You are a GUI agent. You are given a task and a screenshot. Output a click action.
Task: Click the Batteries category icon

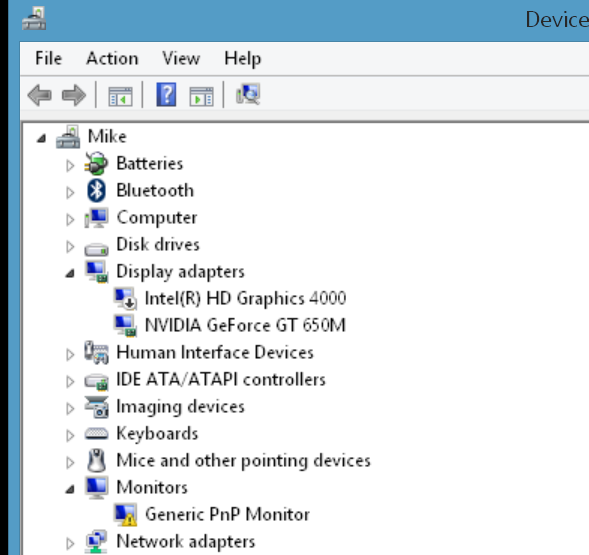tap(97, 164)
